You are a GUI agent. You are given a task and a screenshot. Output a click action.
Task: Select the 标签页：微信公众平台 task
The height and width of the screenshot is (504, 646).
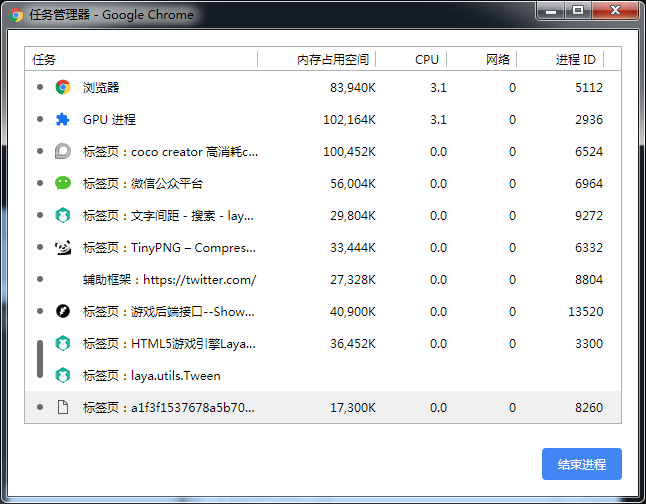(x=323, y=183)
